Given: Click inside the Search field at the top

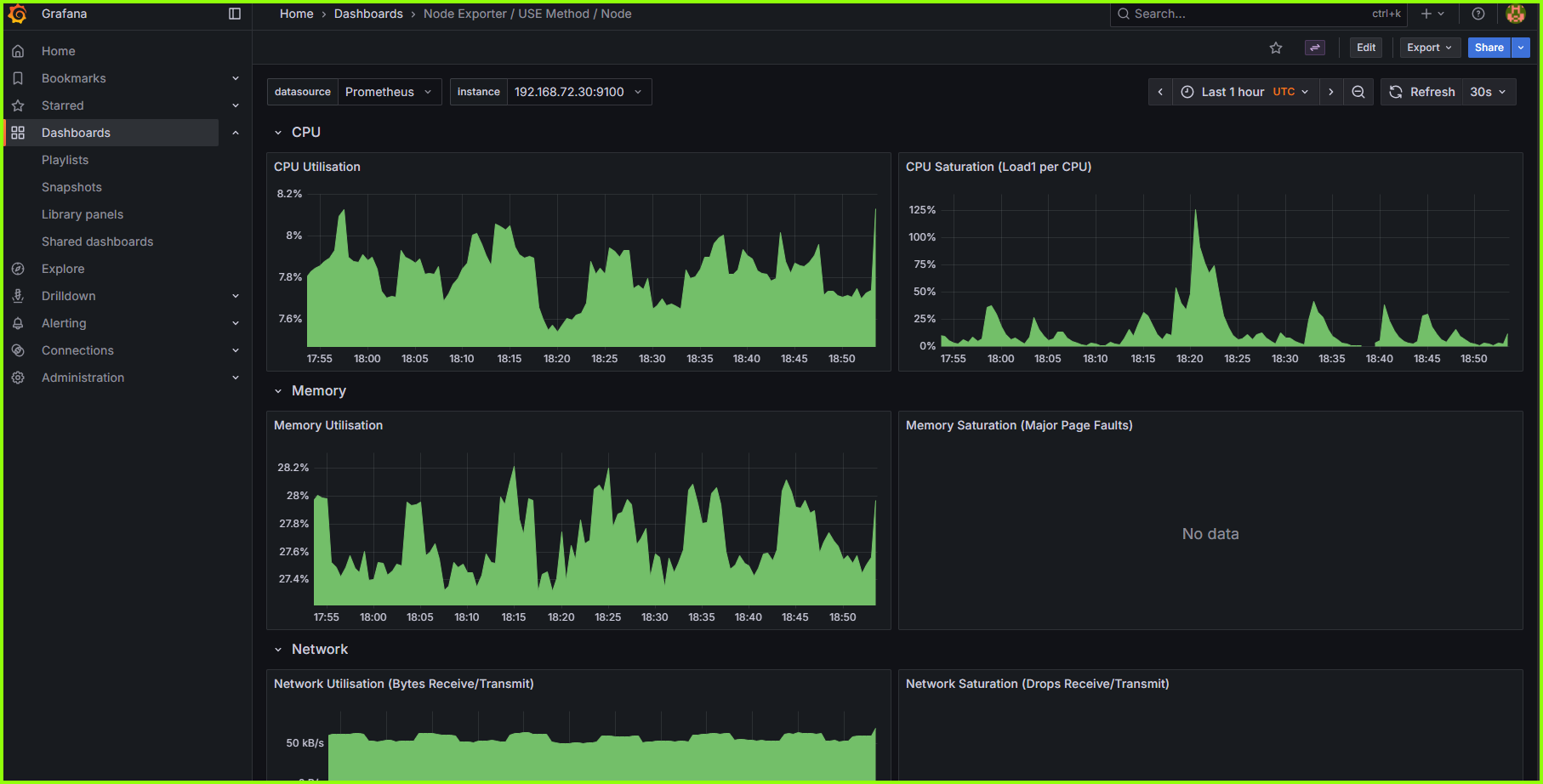Looking at the screenshot, I should click(1233, 14).
